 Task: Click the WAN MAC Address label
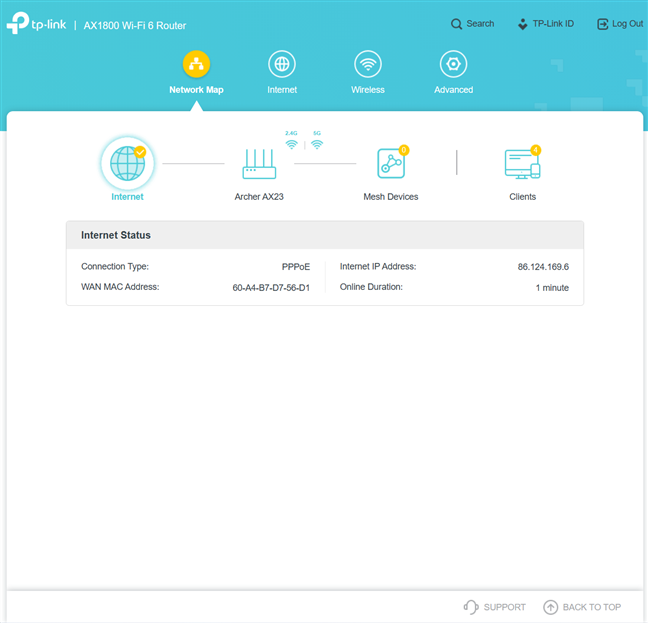point(120,287)
